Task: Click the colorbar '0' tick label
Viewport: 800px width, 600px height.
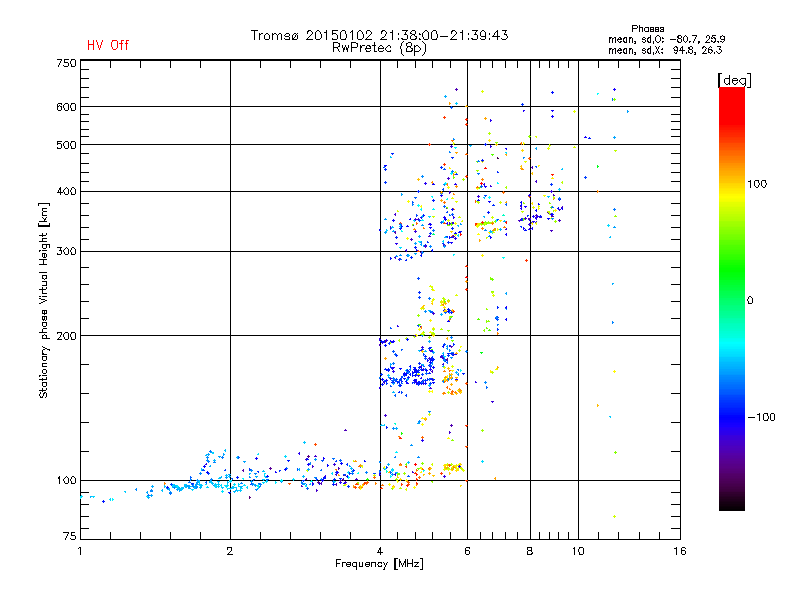Action: coord(749,301)
